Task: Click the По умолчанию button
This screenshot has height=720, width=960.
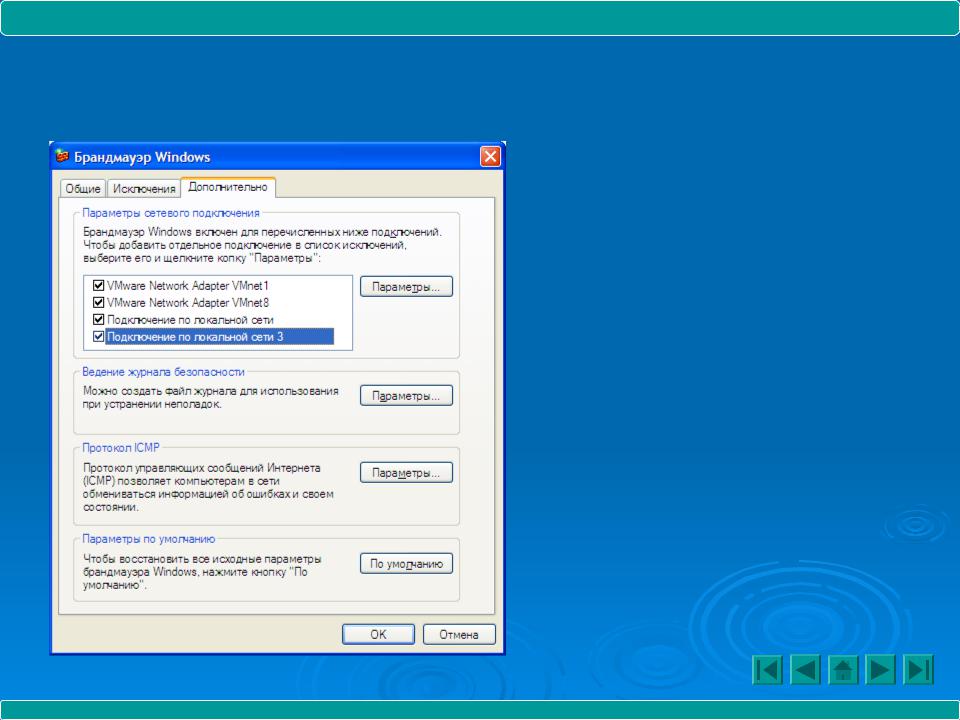Action: pos(406,563)
